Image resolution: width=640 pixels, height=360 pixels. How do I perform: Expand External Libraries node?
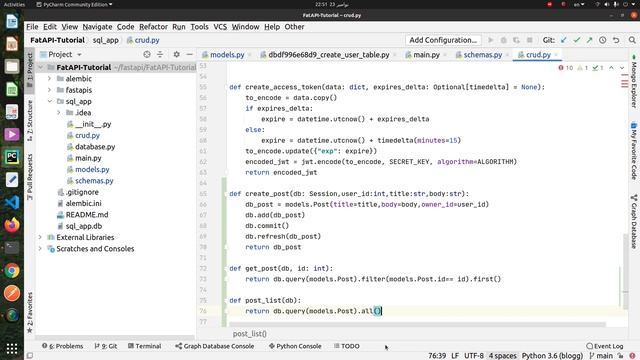(40, 237)
